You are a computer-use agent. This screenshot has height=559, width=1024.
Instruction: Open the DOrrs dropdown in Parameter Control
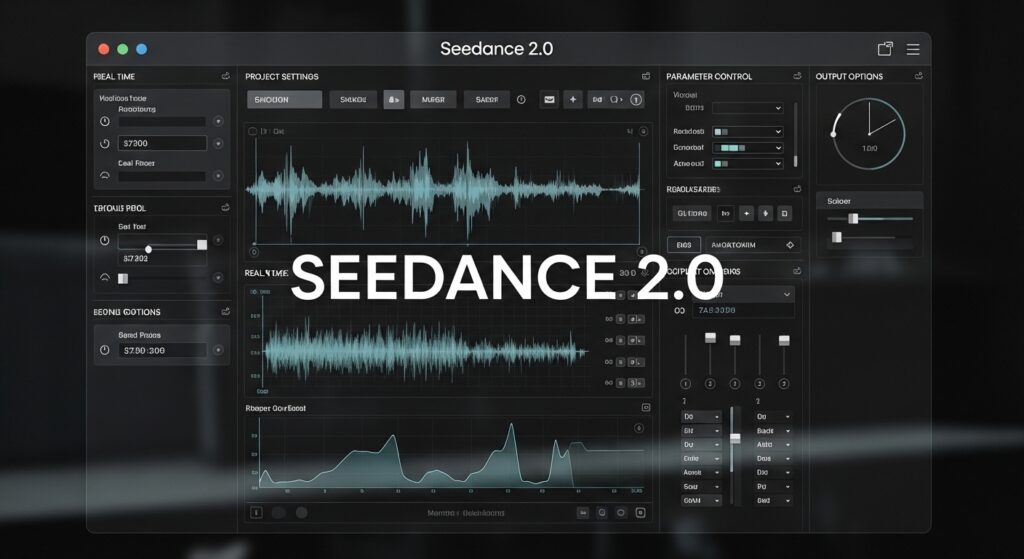(747, 108)
